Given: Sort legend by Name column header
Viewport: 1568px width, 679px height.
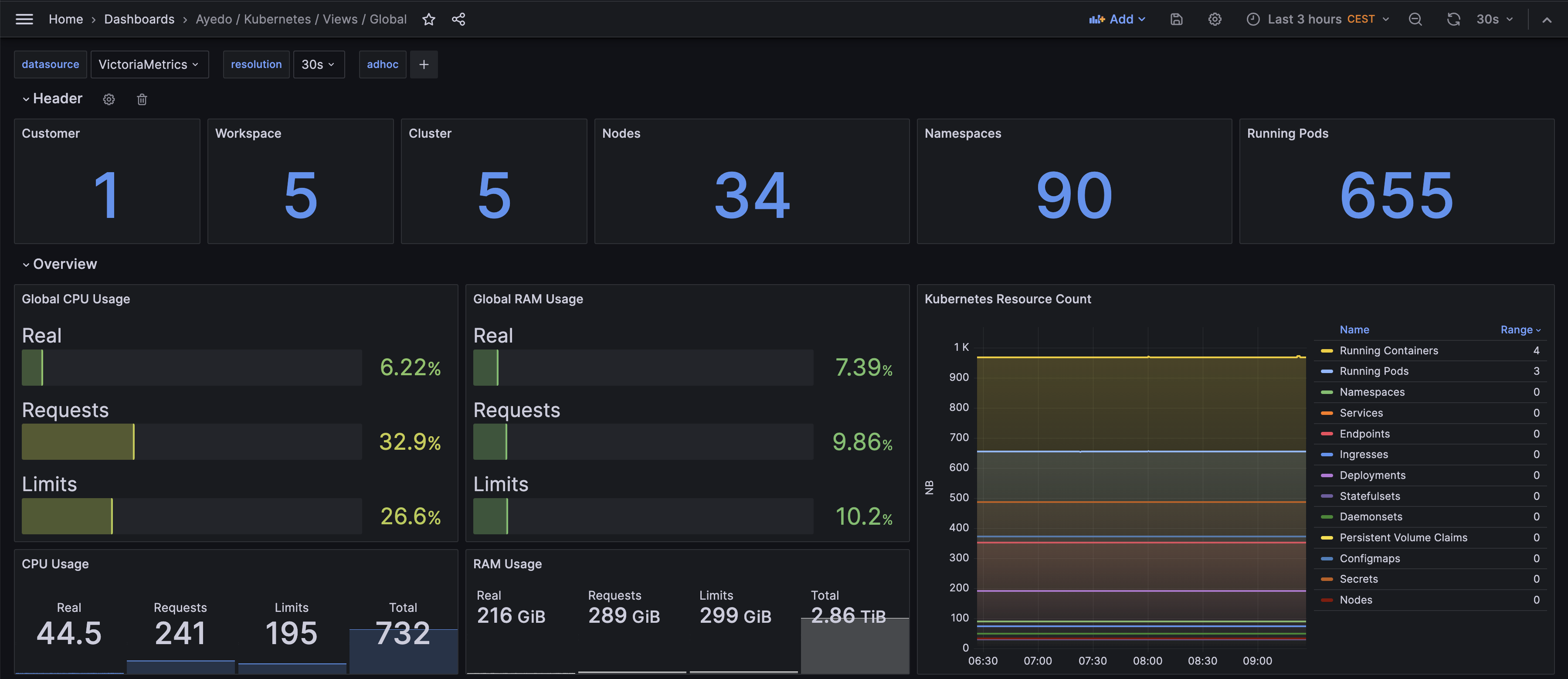Looking at the screenshot, I should 1354,329.
